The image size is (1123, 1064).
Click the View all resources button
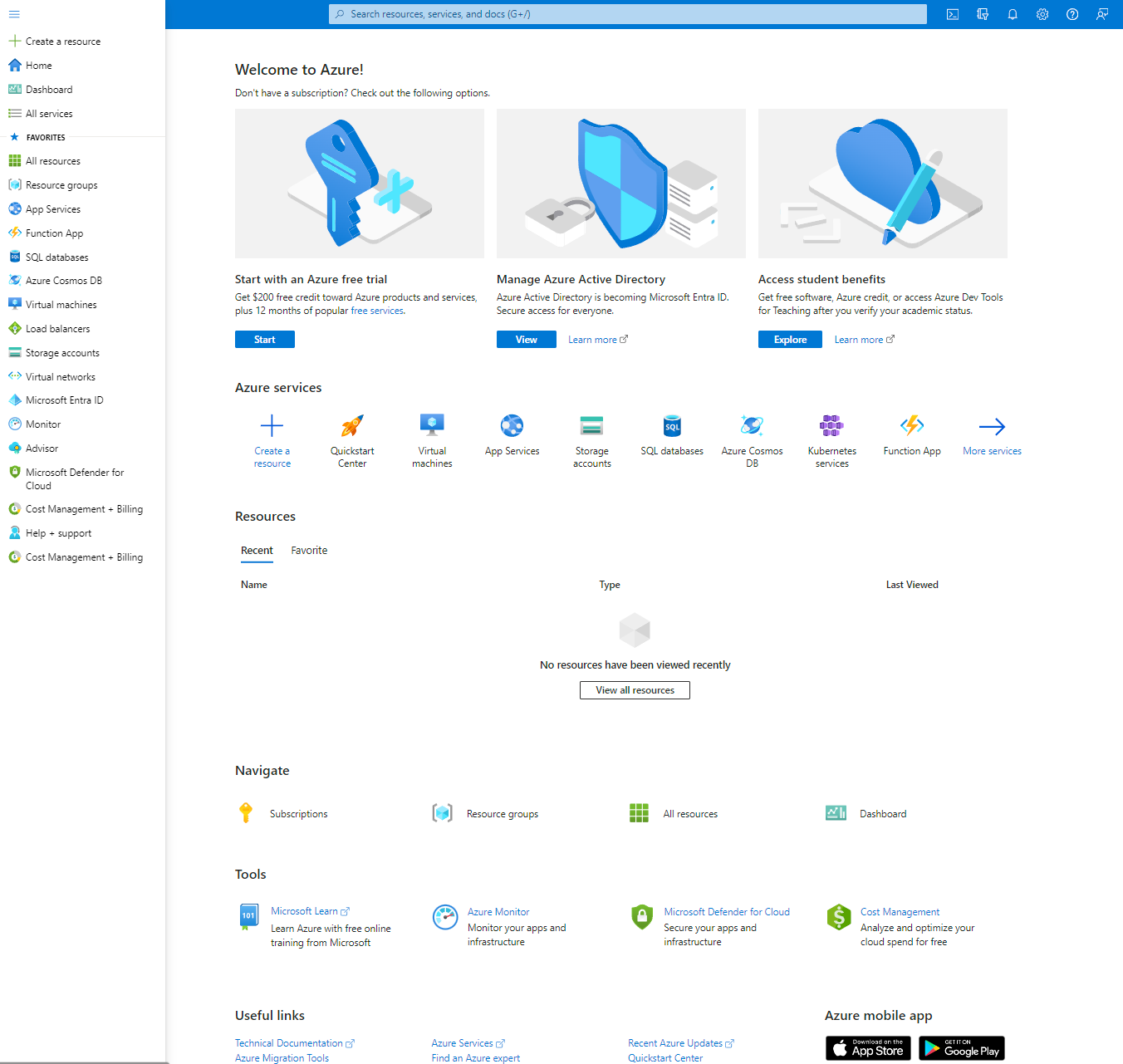[635, 690]
